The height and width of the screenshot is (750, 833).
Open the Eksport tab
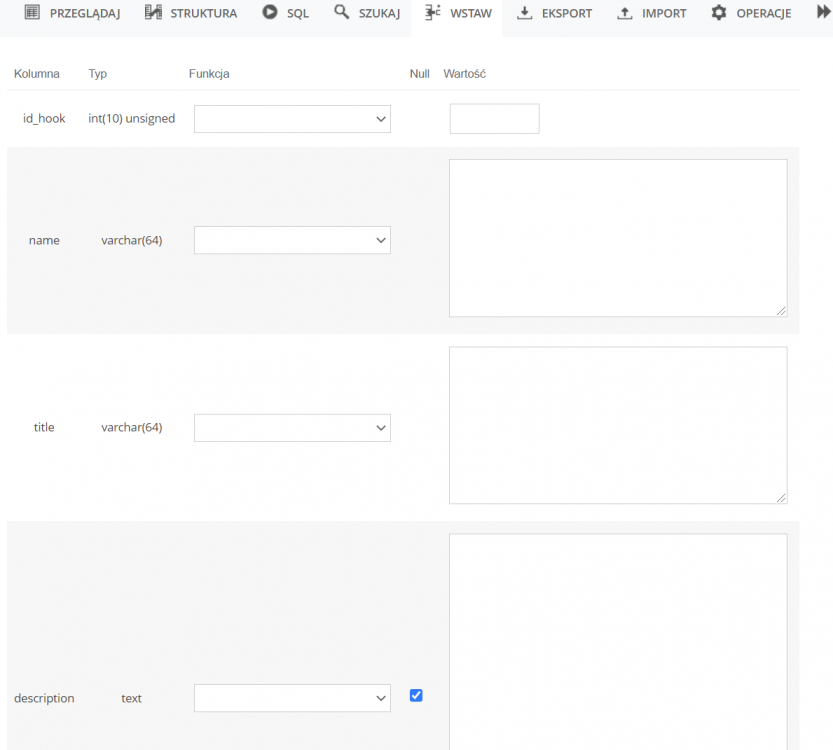[x=554, y=13]
